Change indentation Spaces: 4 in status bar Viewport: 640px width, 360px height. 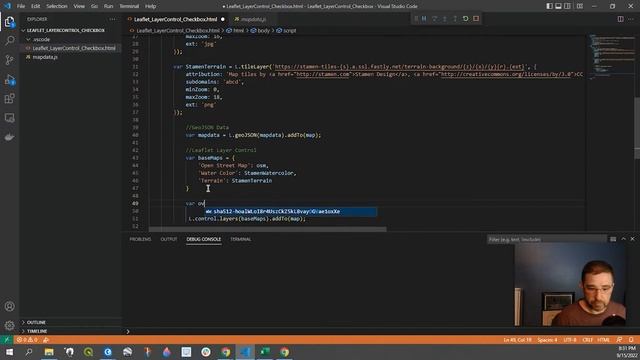[x=547, y=340]
